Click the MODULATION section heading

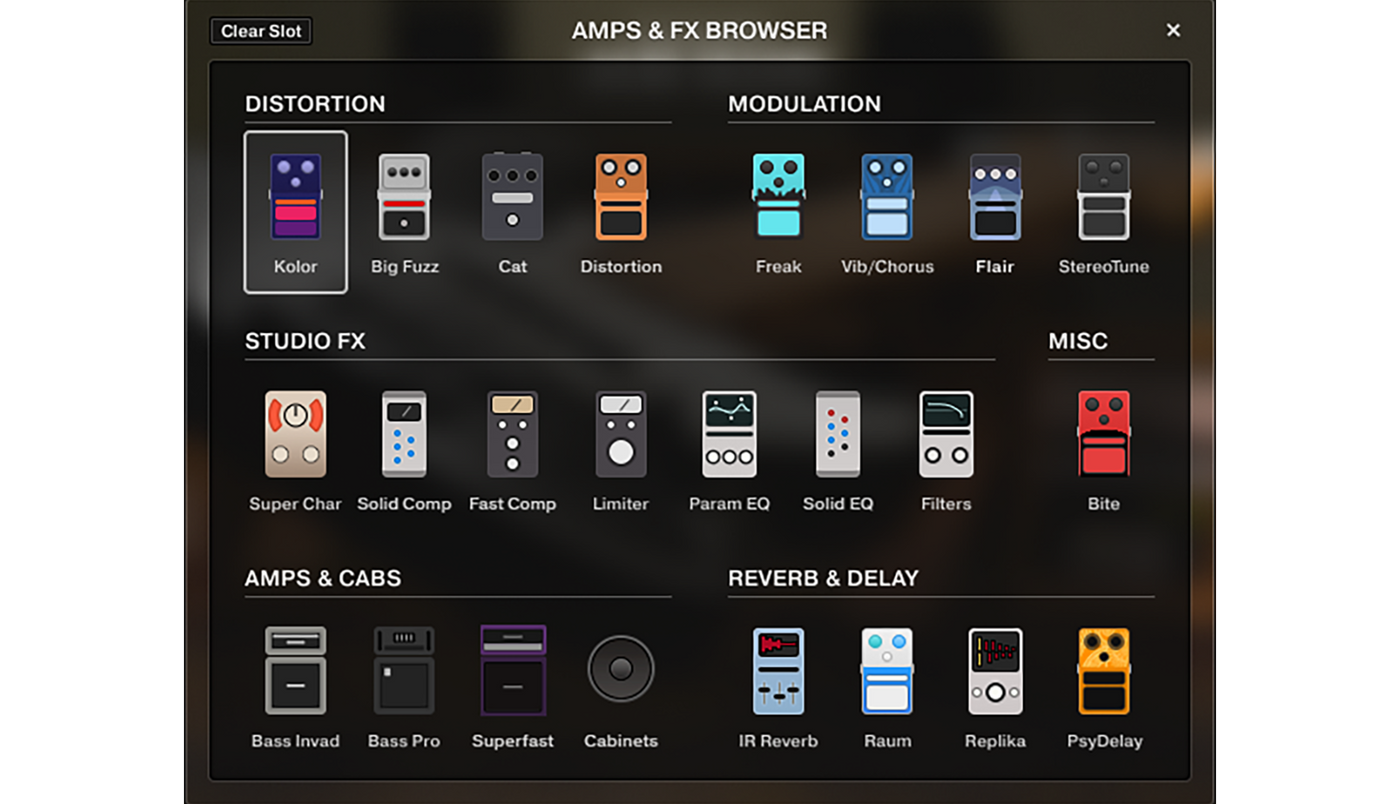[x=805, y=104]
